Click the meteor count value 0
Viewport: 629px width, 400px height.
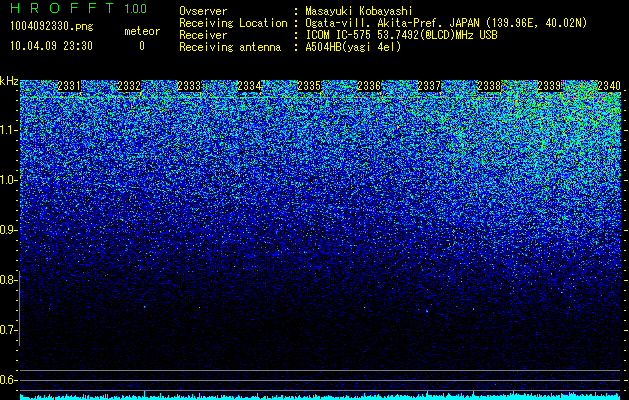[142, 46]
